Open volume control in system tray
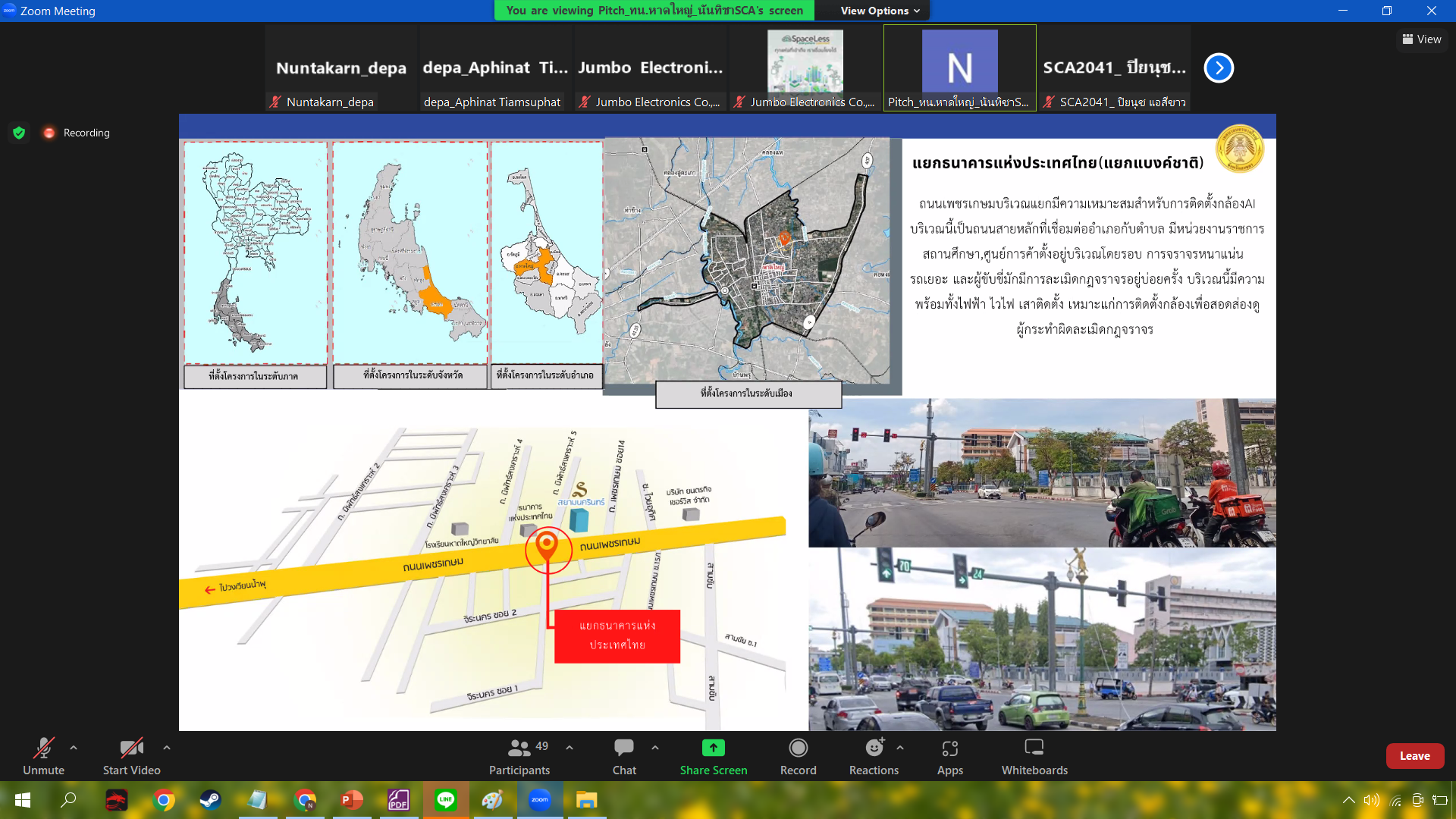The image size is (1456, 819). click(x=1371, y=800)
